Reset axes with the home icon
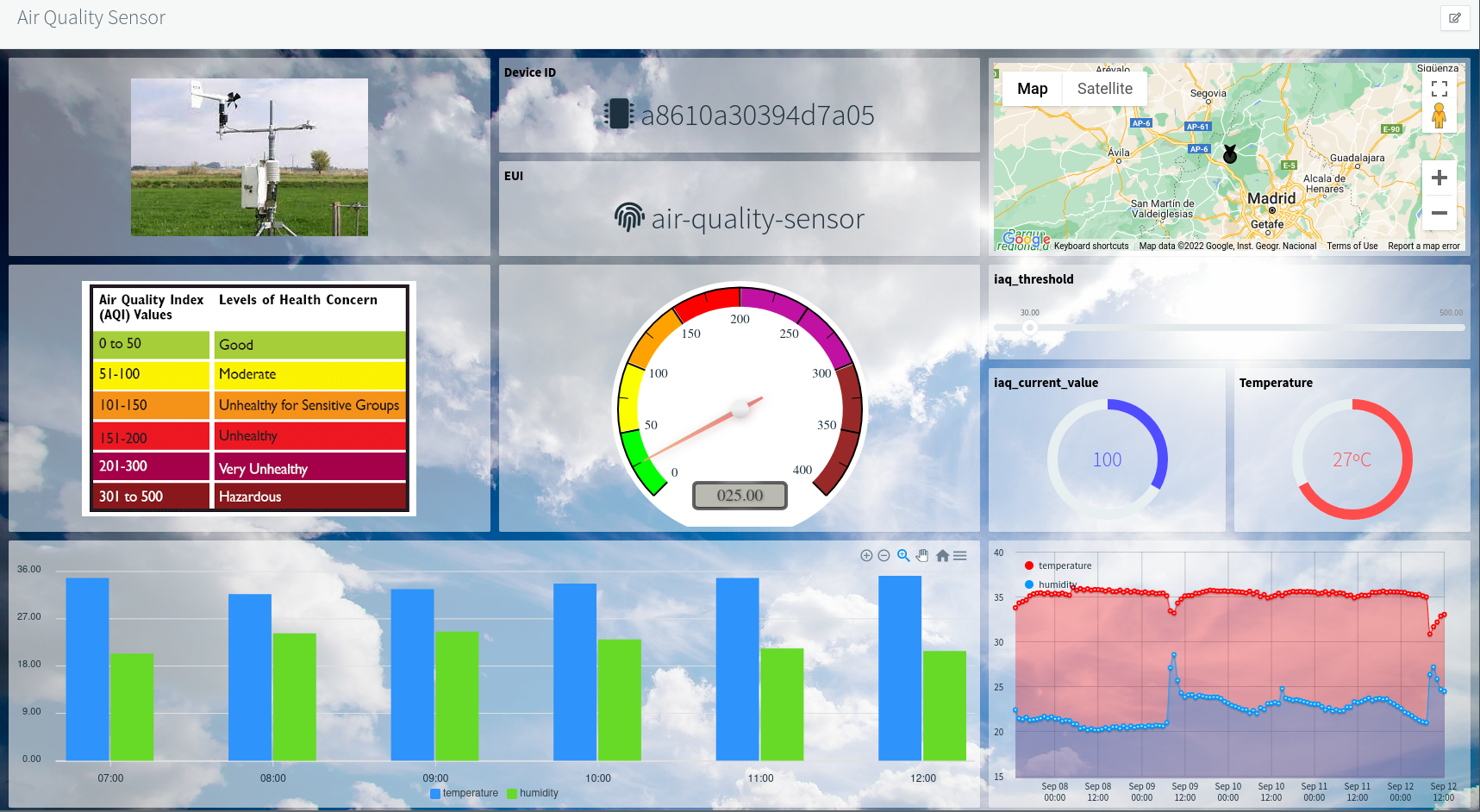Screen dimensions: 1480x812 (x=941, y=555)
